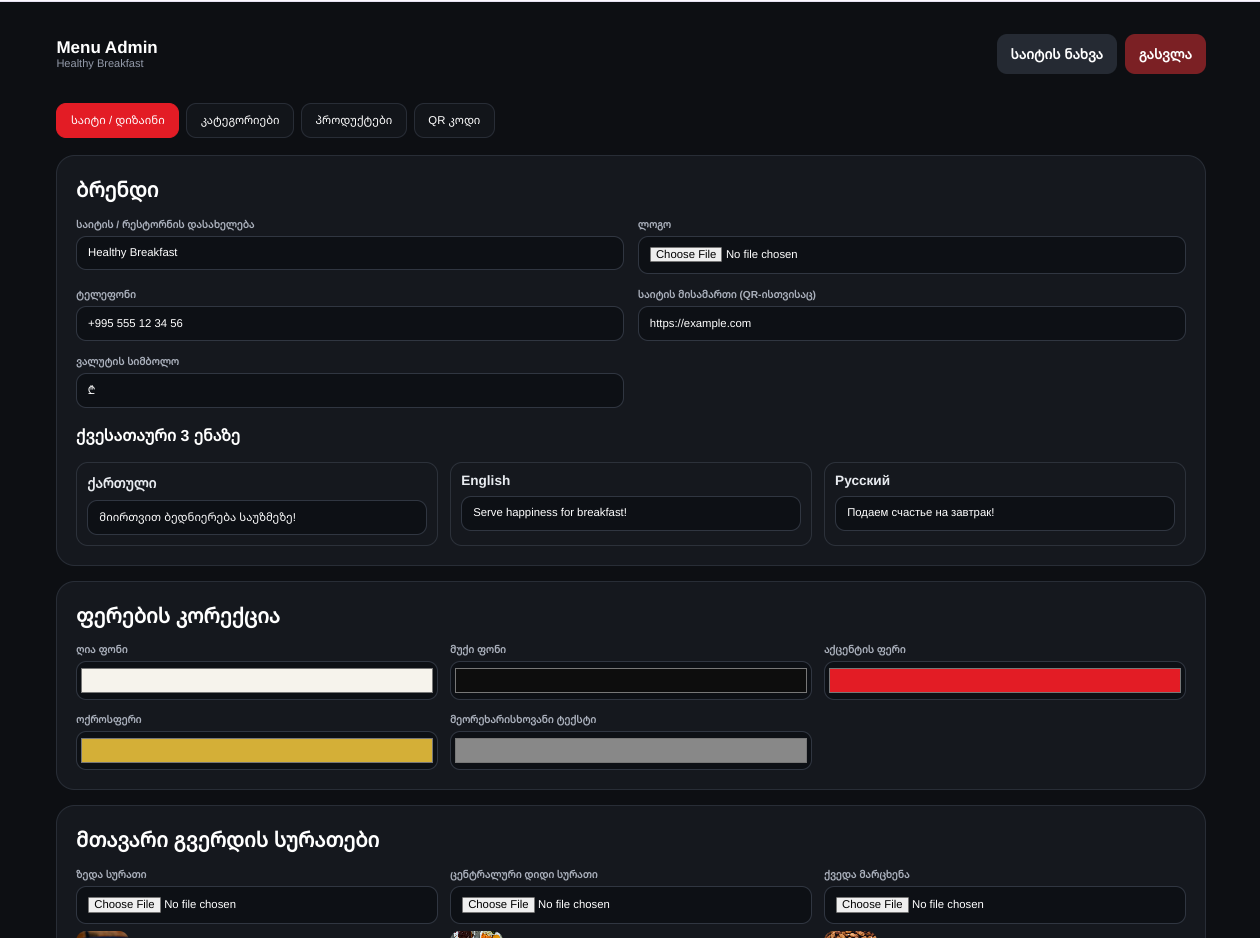This screenshot has height=938, width=1260.
Task: Click the საიტის ნახვა button
Action: point(1057,54)
